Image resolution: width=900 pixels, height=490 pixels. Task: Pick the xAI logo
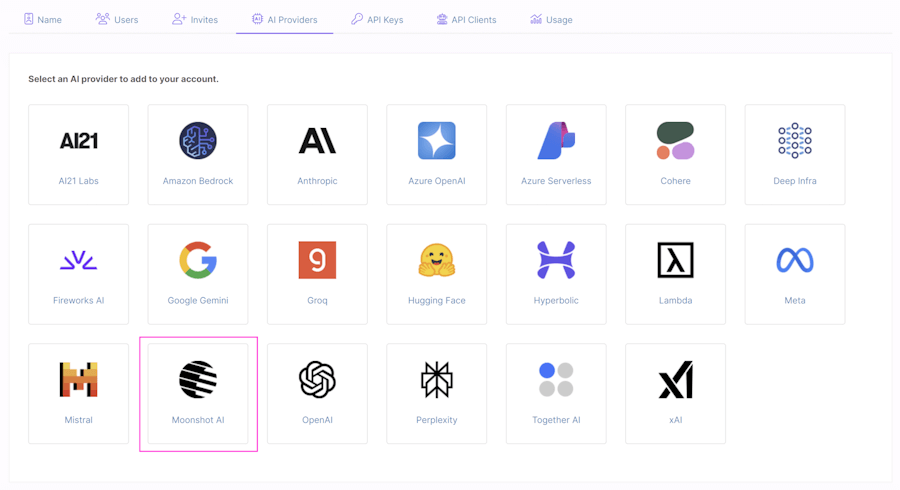coord(676,379)
